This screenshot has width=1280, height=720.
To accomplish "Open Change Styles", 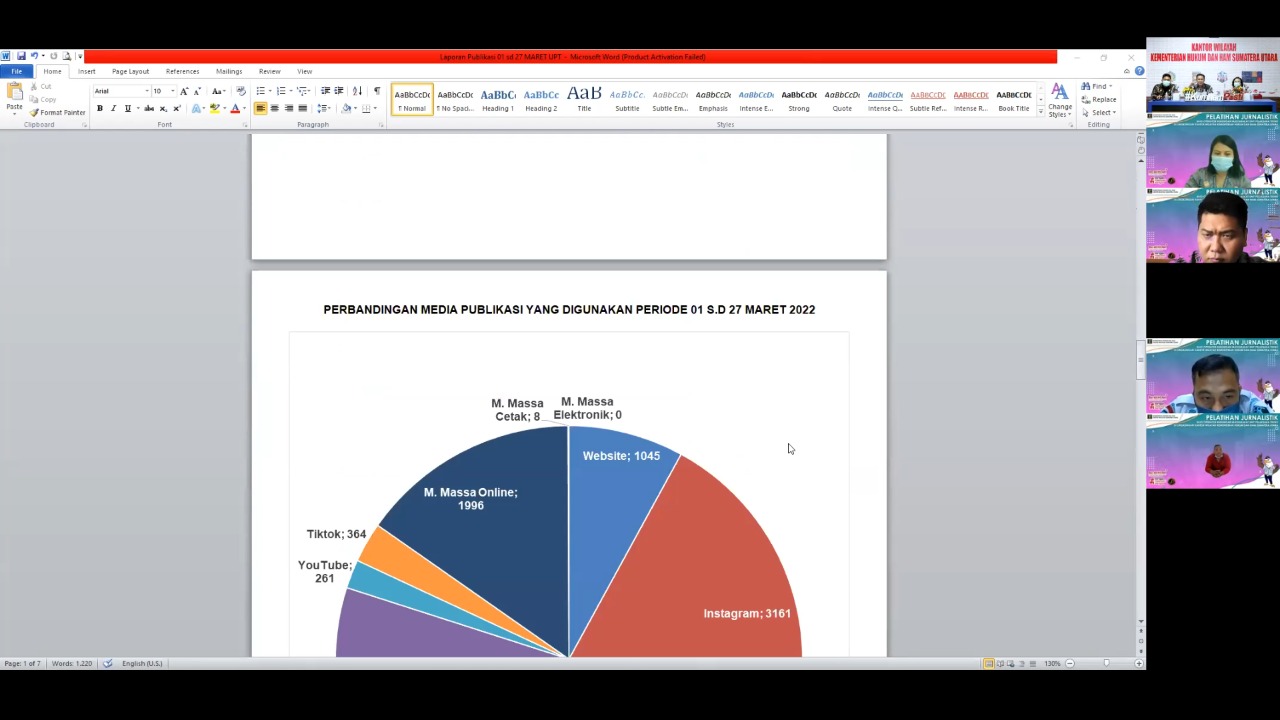I will pyautogui.click(x=1059, y=100).
